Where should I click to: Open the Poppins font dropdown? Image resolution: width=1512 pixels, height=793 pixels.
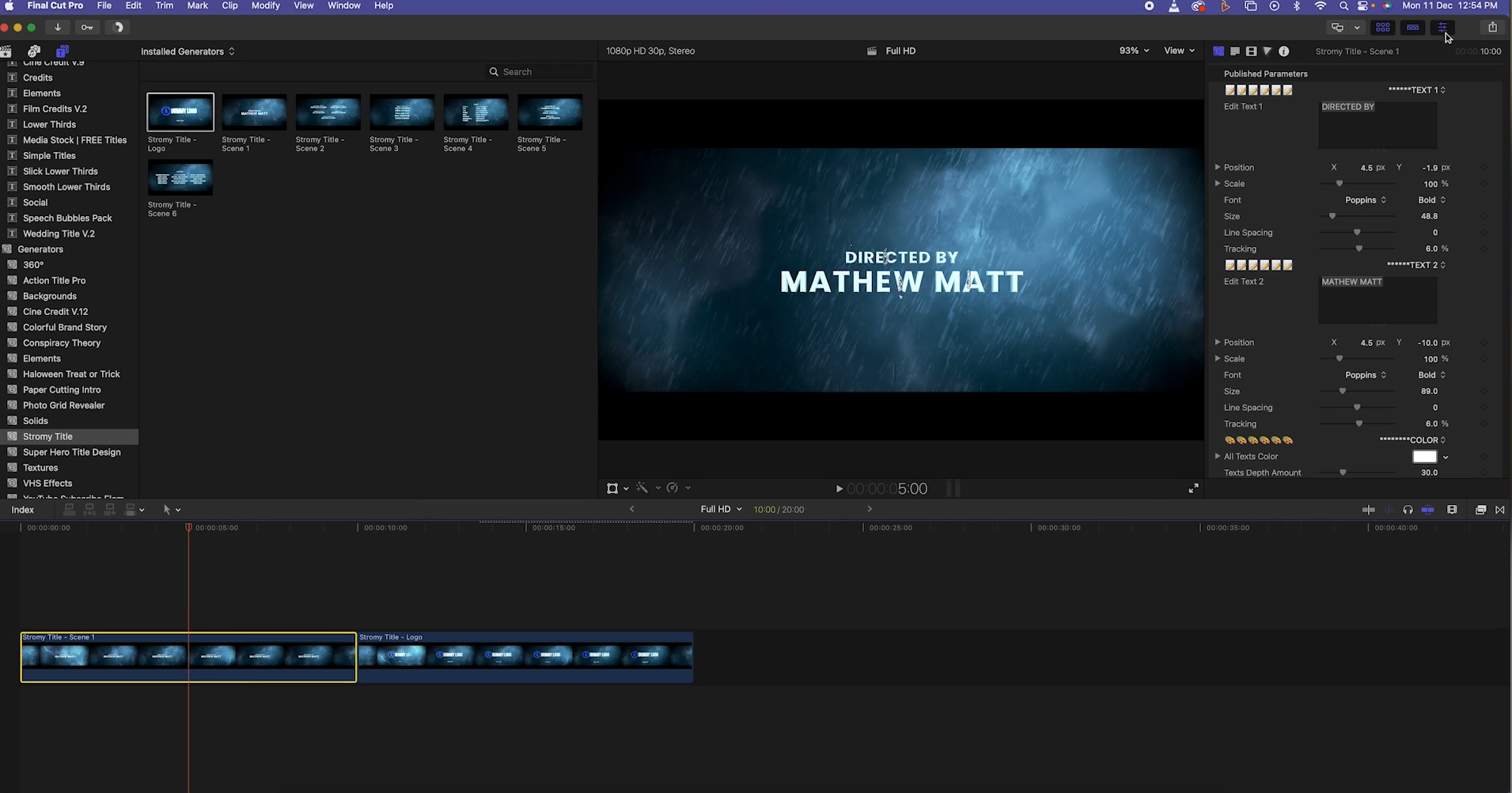1364,199
